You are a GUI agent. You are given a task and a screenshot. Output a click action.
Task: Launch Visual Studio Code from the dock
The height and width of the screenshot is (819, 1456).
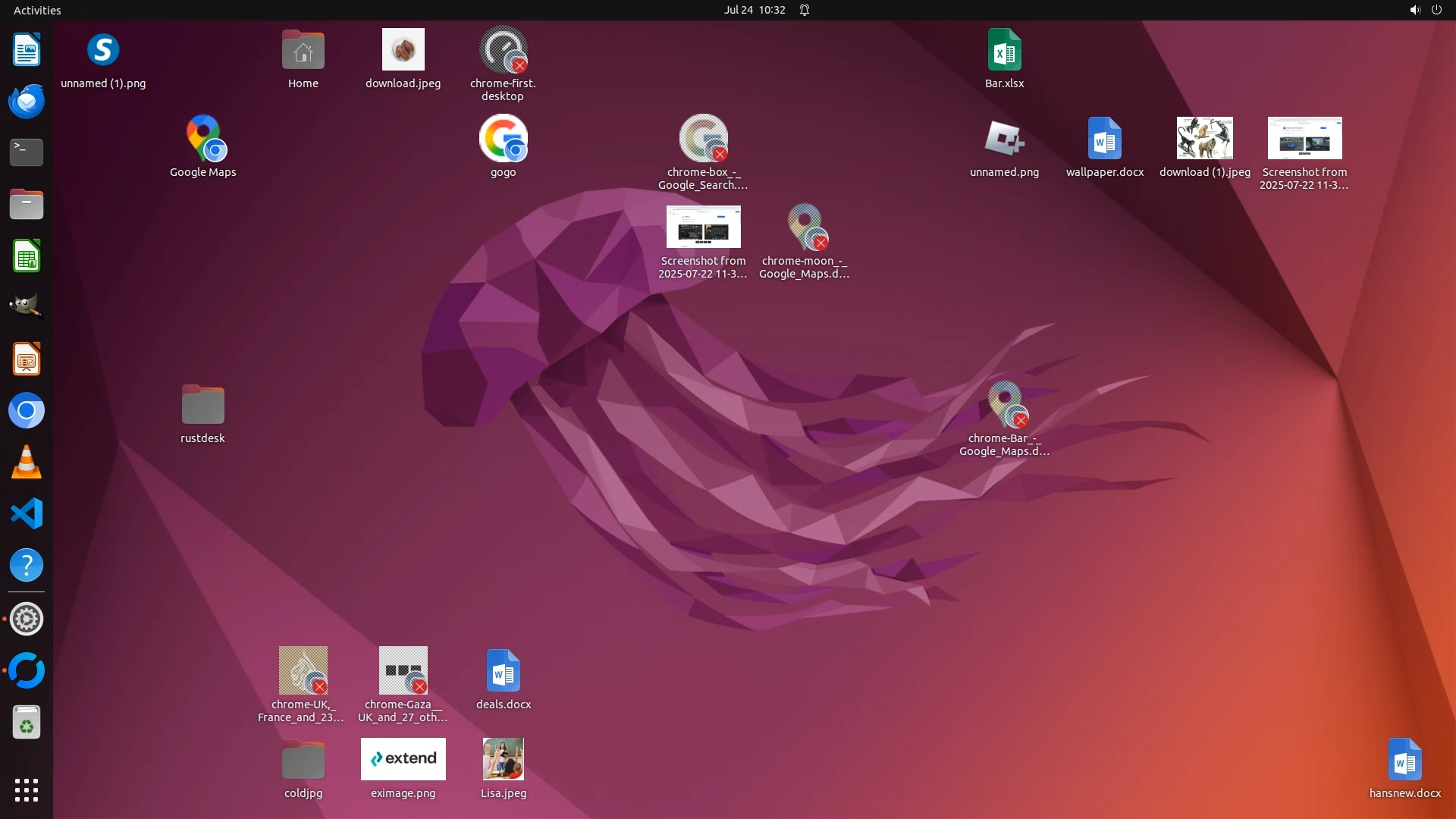[x=27, y=514]
